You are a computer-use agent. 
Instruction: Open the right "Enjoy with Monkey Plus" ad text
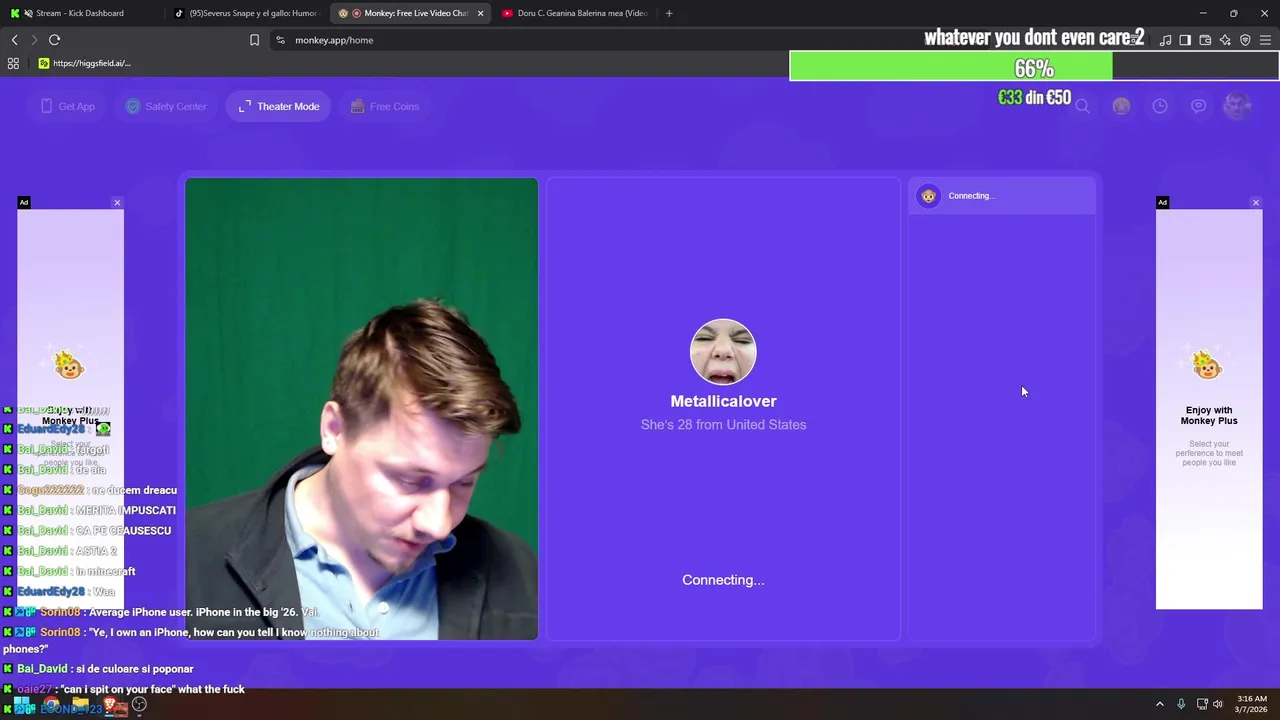(x=1209, y=415)
